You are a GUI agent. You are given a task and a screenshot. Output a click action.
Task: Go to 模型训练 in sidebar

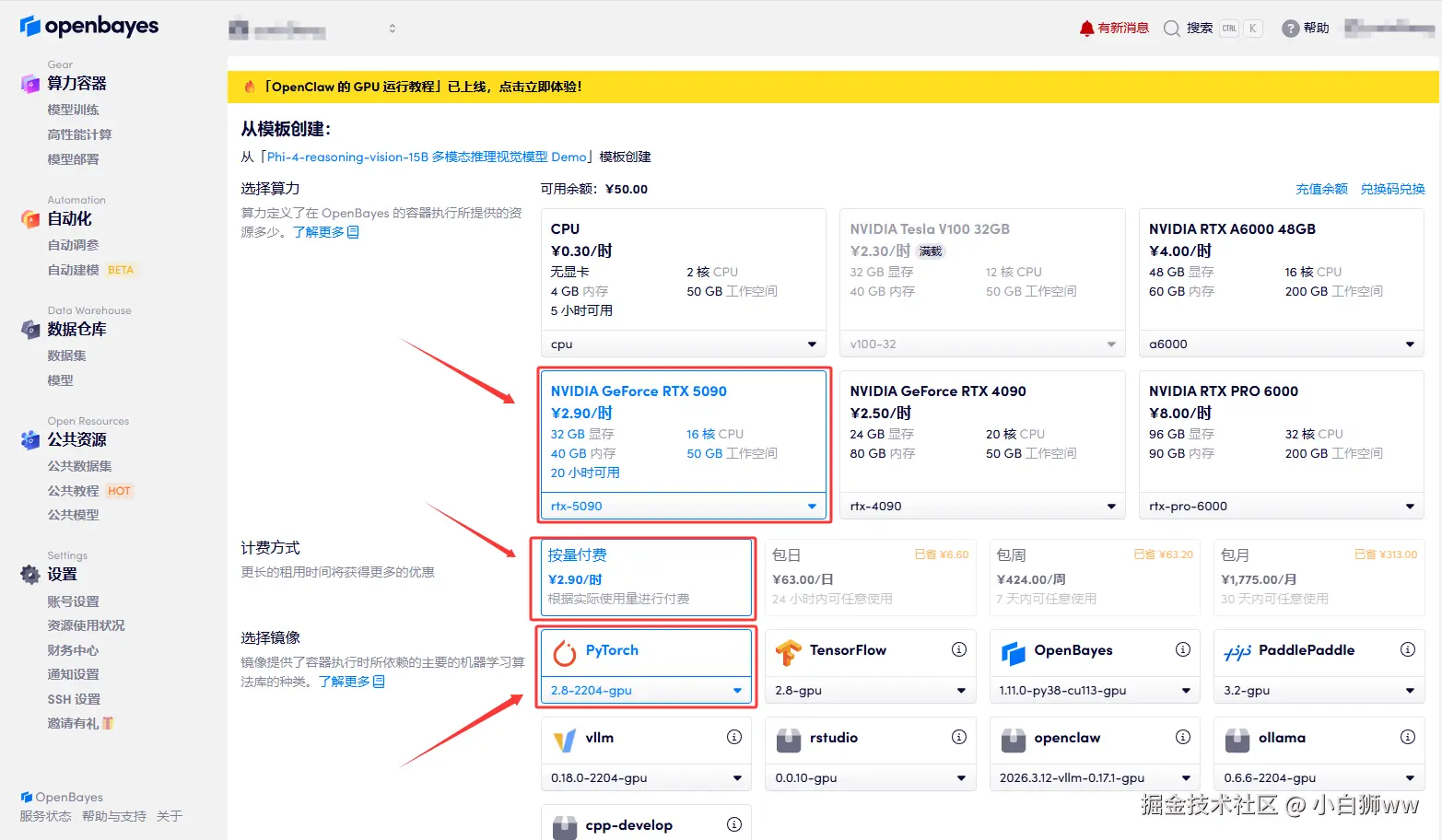tap(73, 110)
